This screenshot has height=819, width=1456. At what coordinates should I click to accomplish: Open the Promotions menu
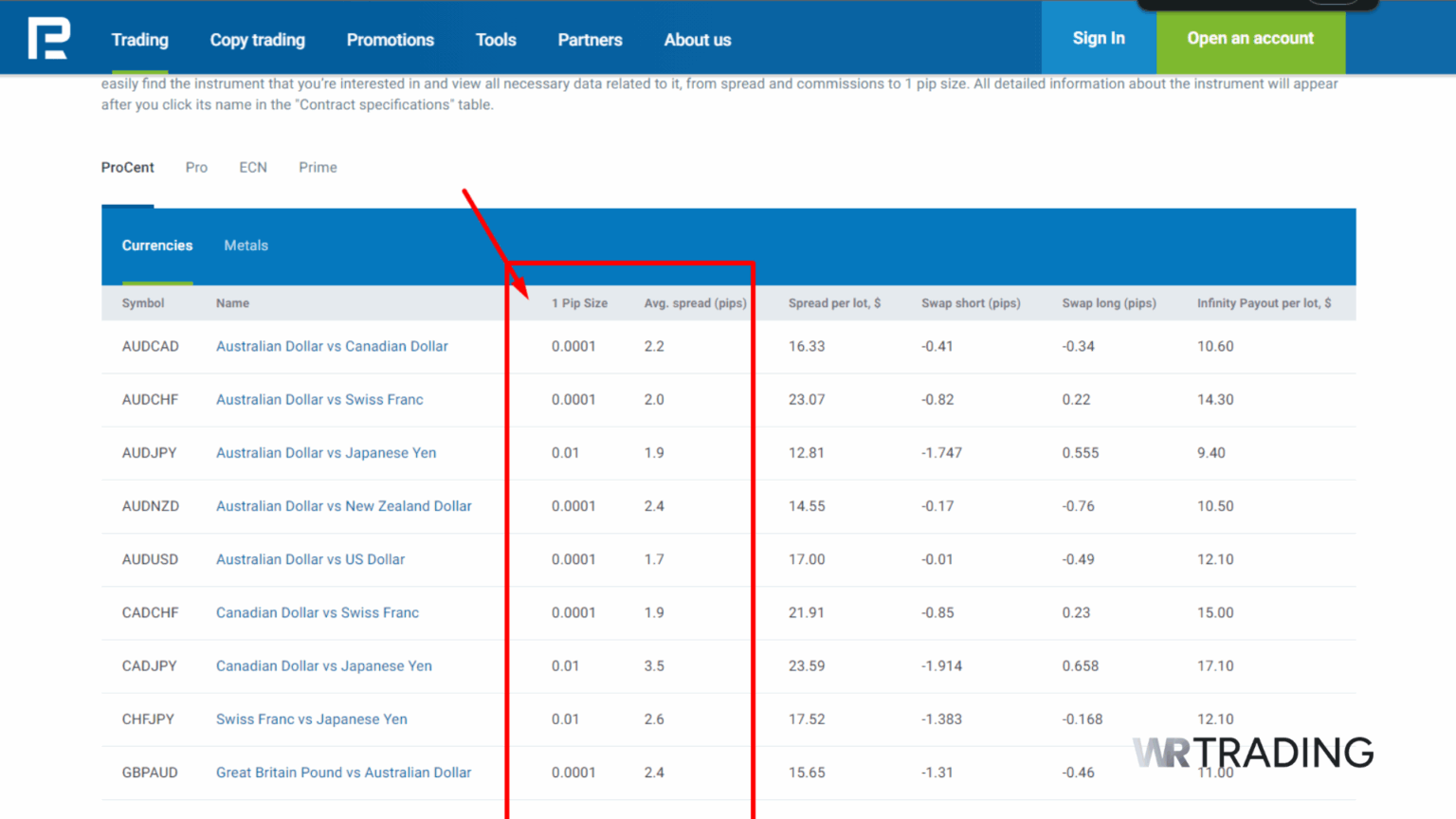tap(391, 40)
